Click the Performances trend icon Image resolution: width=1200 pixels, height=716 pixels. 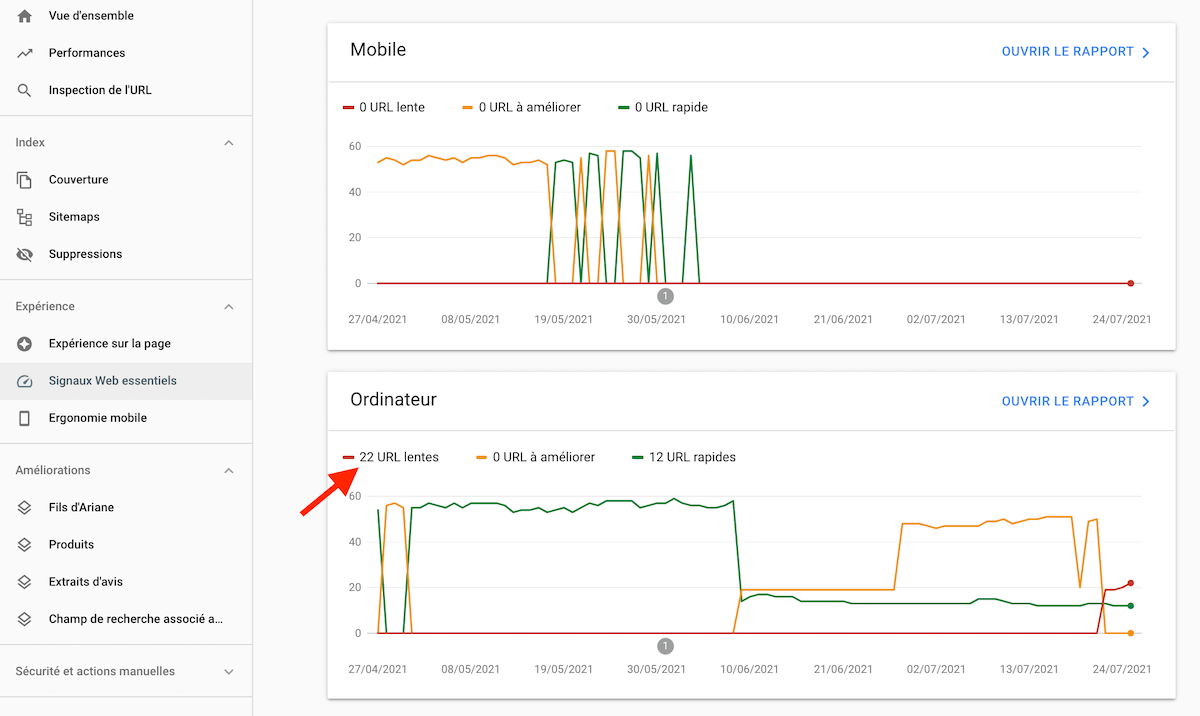[25, 53]
